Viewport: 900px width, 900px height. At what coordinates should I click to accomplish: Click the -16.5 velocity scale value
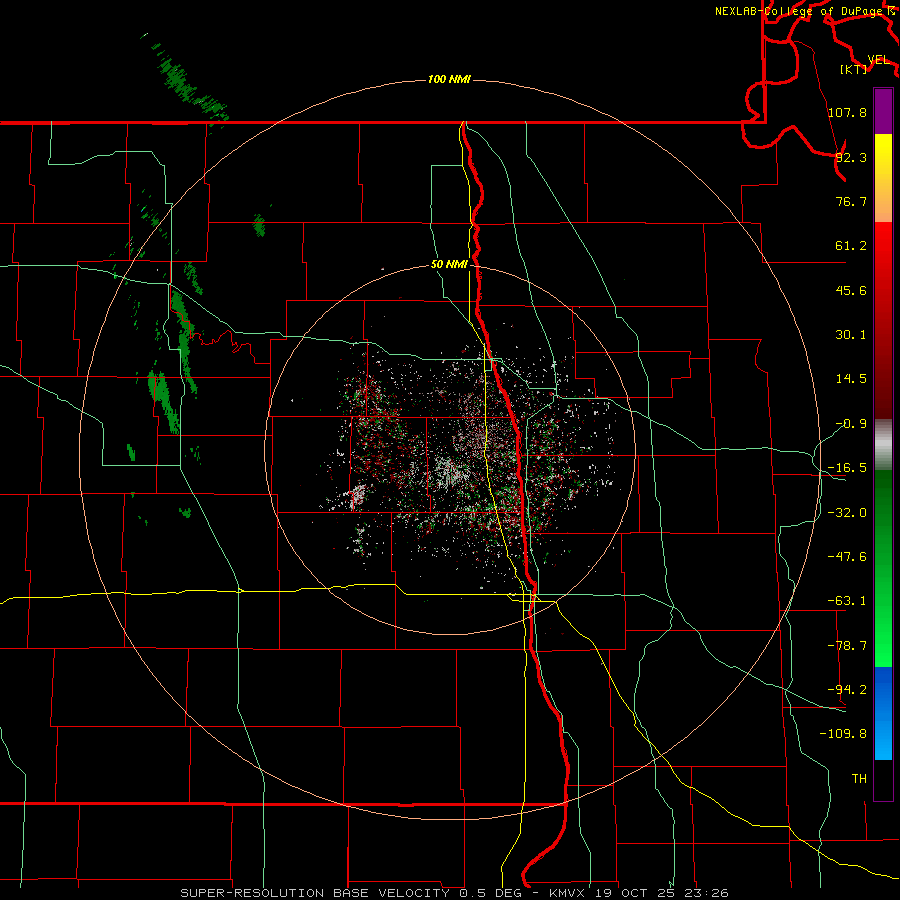[847, 468]
